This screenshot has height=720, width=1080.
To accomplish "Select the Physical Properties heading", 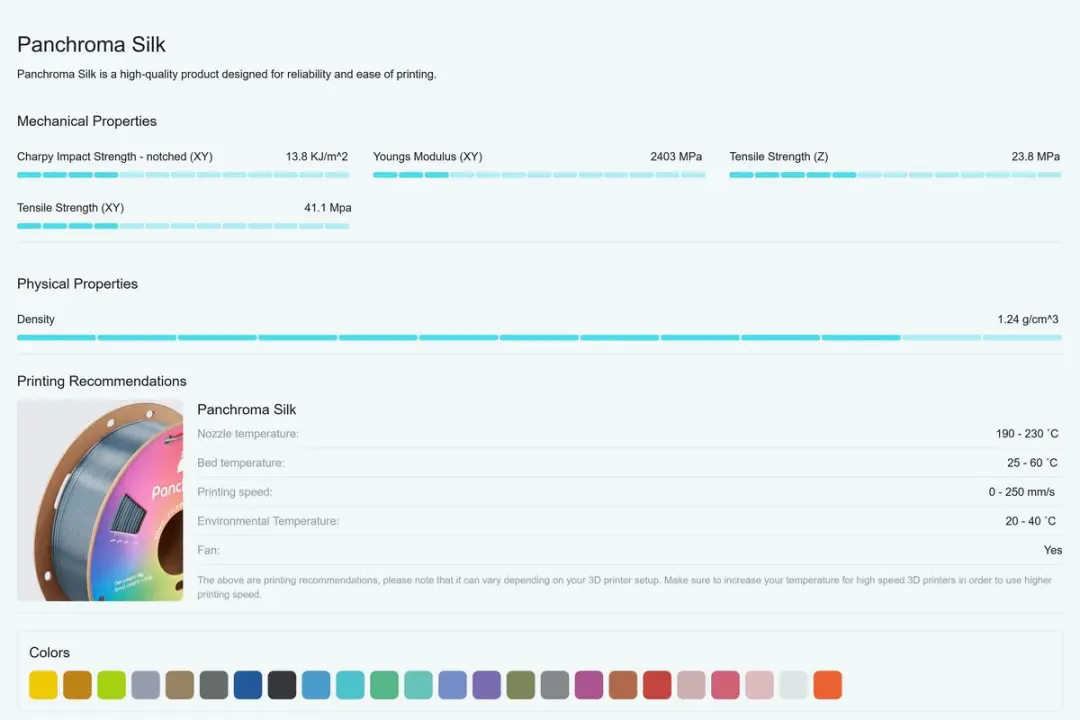I will pyautogui.click(x=77, y=284).
